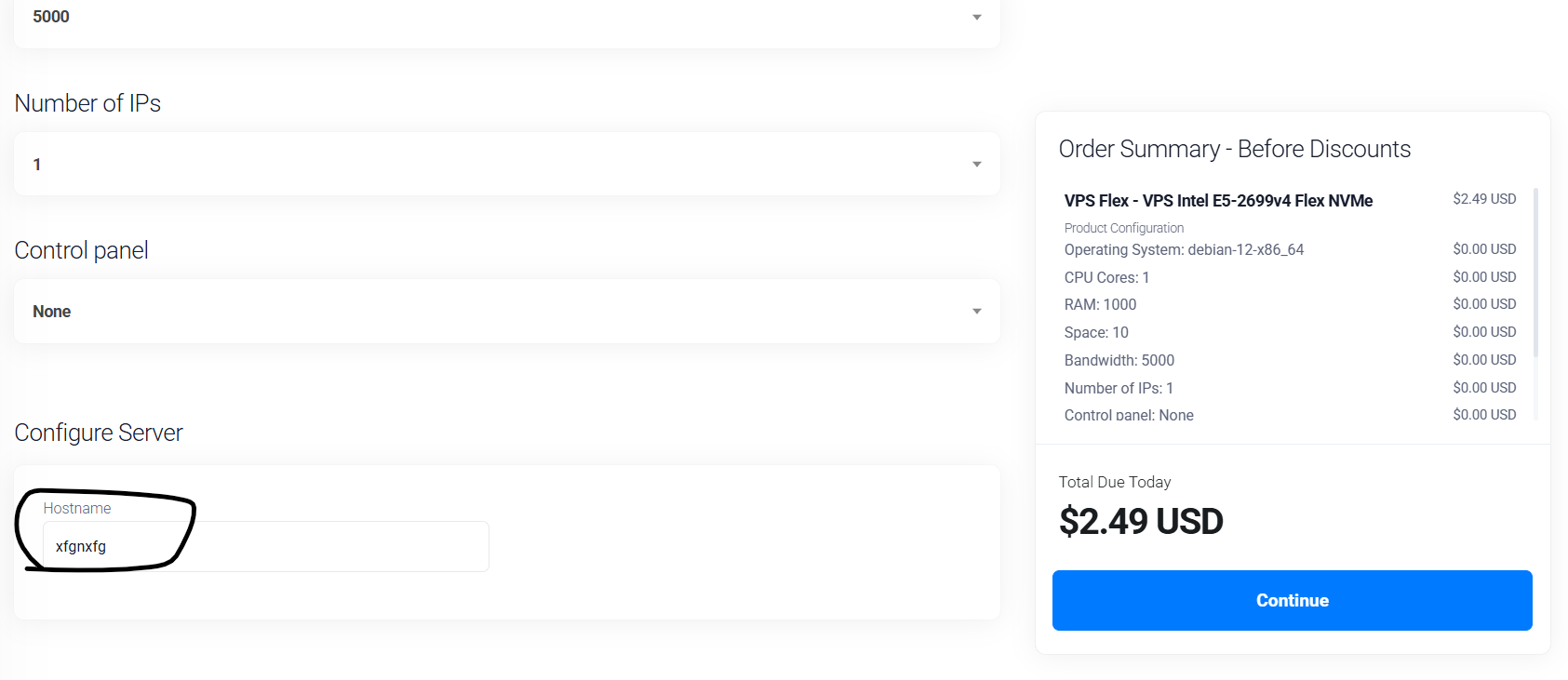Select the VPS Flex product title
This screenshot has width=1568, height=680.
click(x=1218, y=201)
